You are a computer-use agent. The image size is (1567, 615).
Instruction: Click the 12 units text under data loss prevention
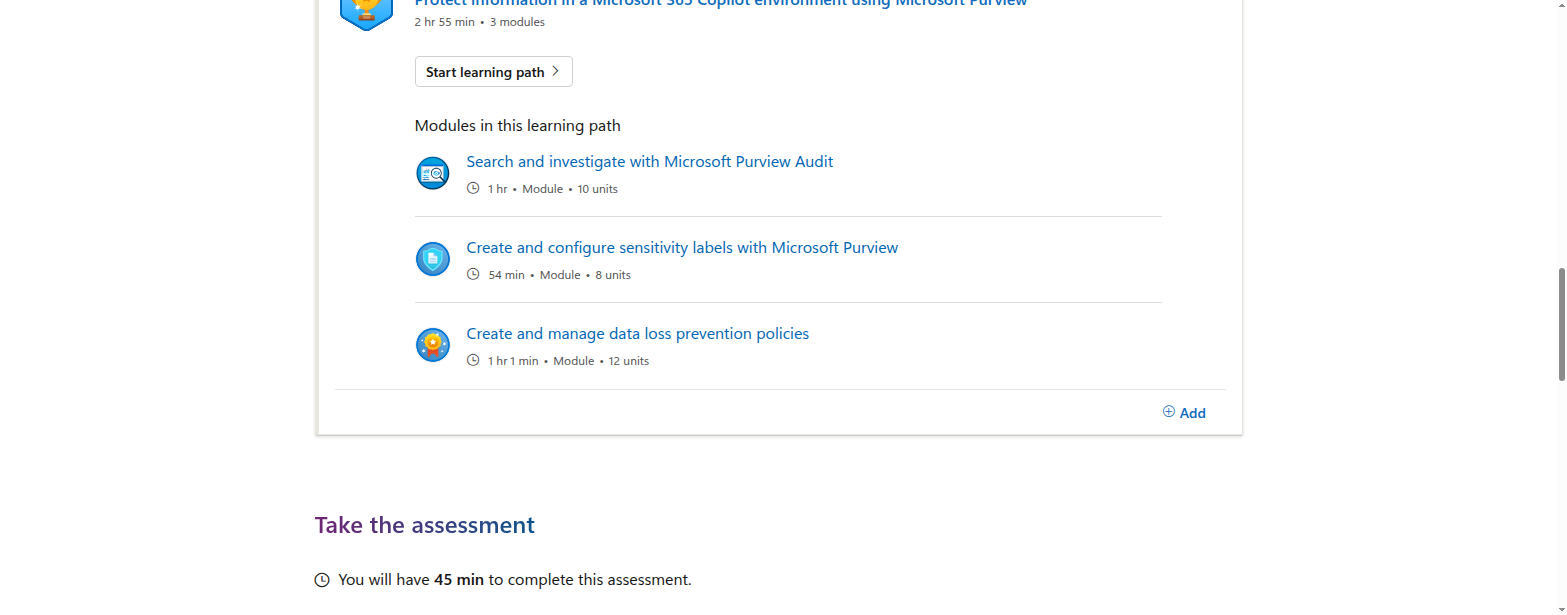(629, 361)
